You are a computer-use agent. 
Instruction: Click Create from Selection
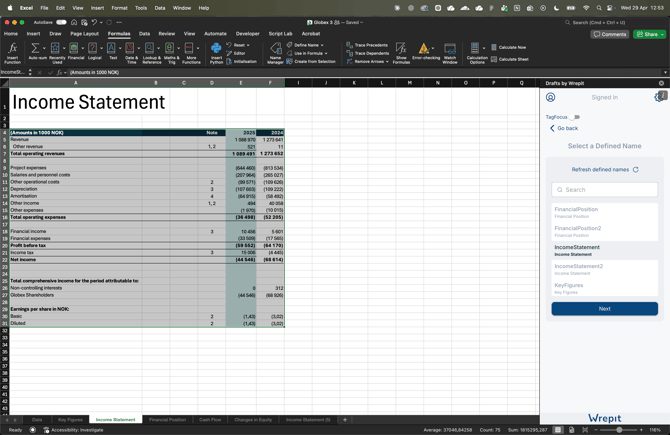tap(311, 62)
